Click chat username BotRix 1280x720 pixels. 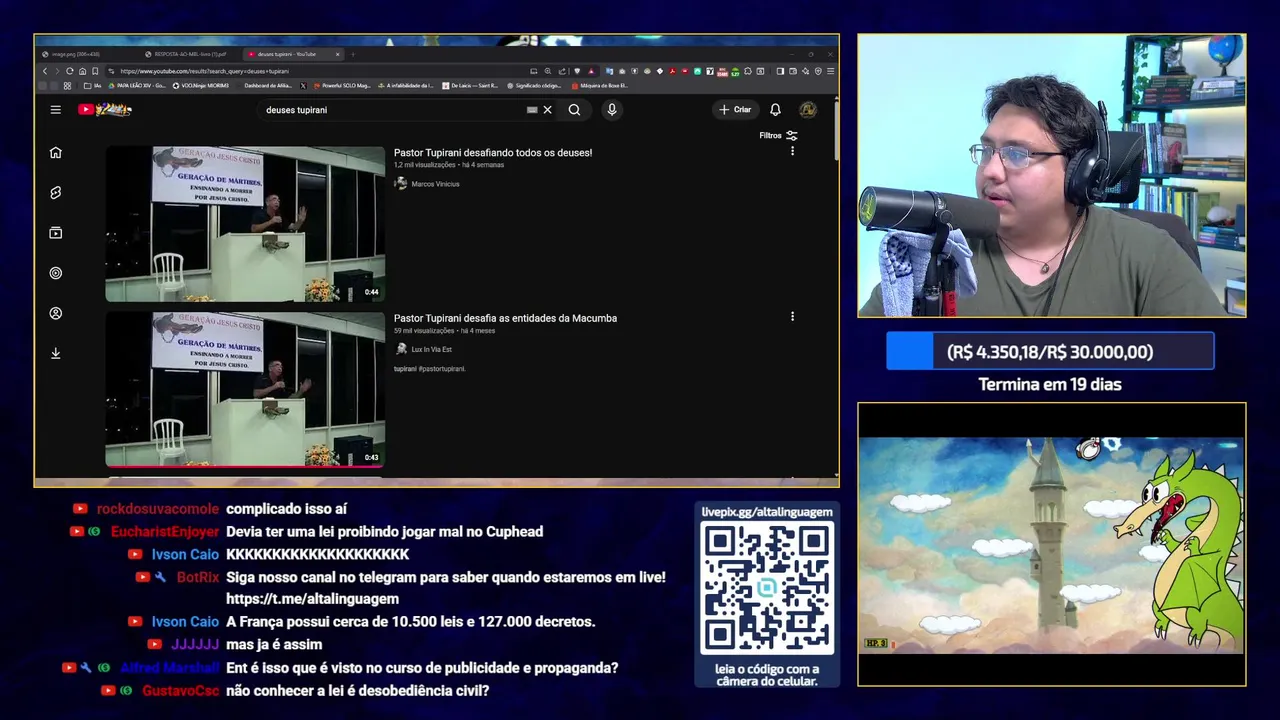click(x=198, y=577)
